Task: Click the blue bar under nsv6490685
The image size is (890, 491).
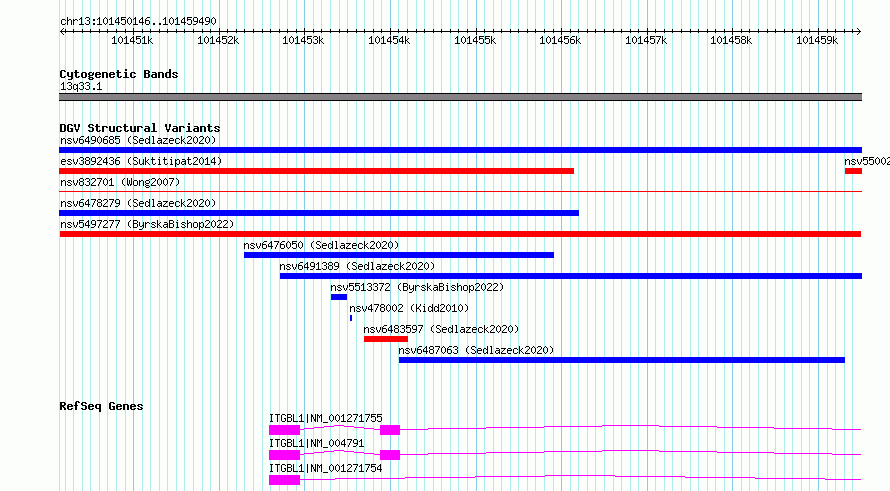Action: (x=460, y=150)
